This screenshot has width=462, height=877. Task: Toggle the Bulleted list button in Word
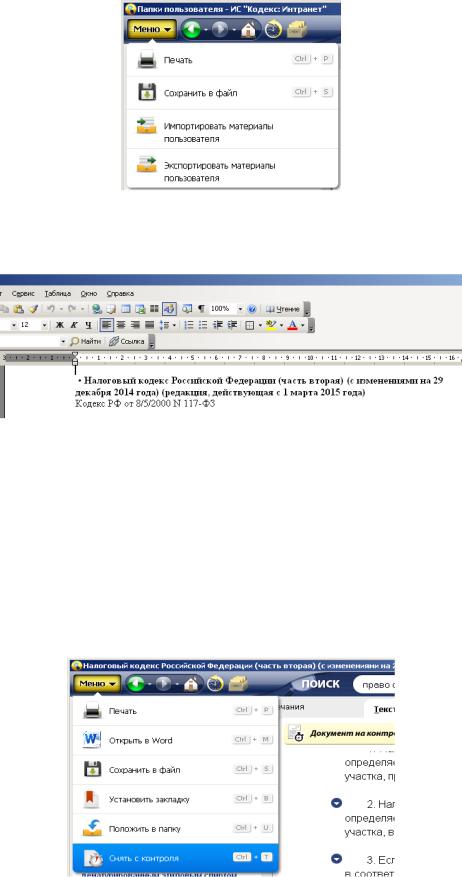click(x=203, y=325)
